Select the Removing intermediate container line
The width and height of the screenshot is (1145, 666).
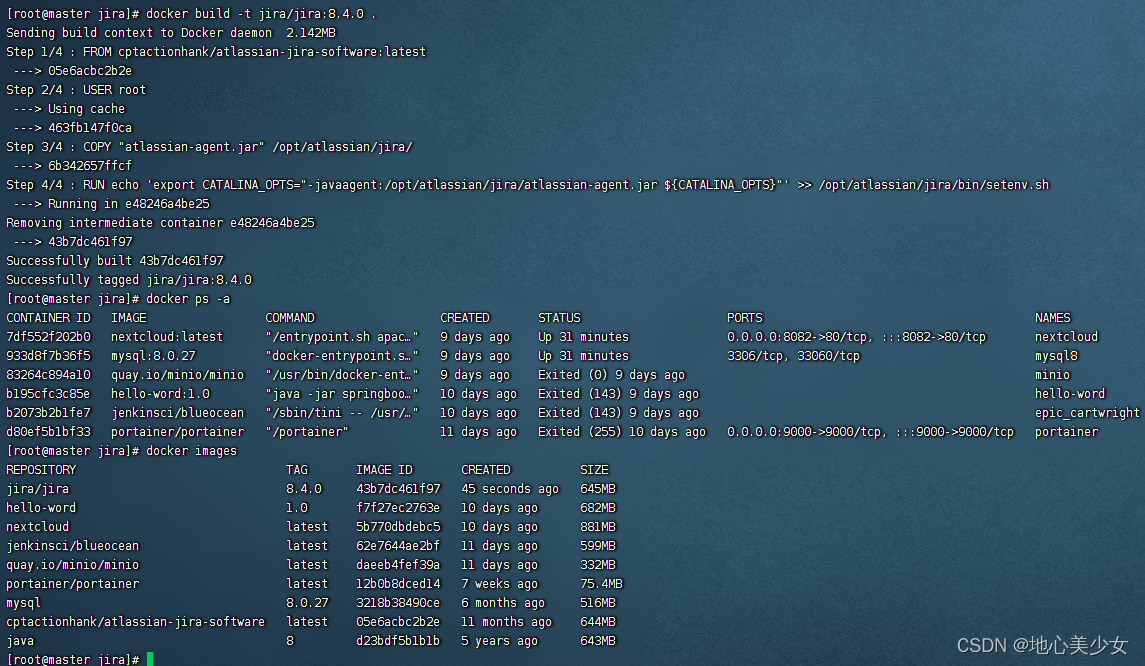click(160, 223)
